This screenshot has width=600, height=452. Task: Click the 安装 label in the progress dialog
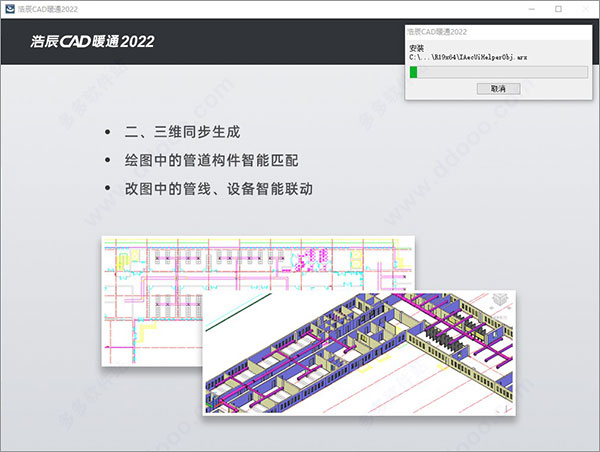coord(417,48)
